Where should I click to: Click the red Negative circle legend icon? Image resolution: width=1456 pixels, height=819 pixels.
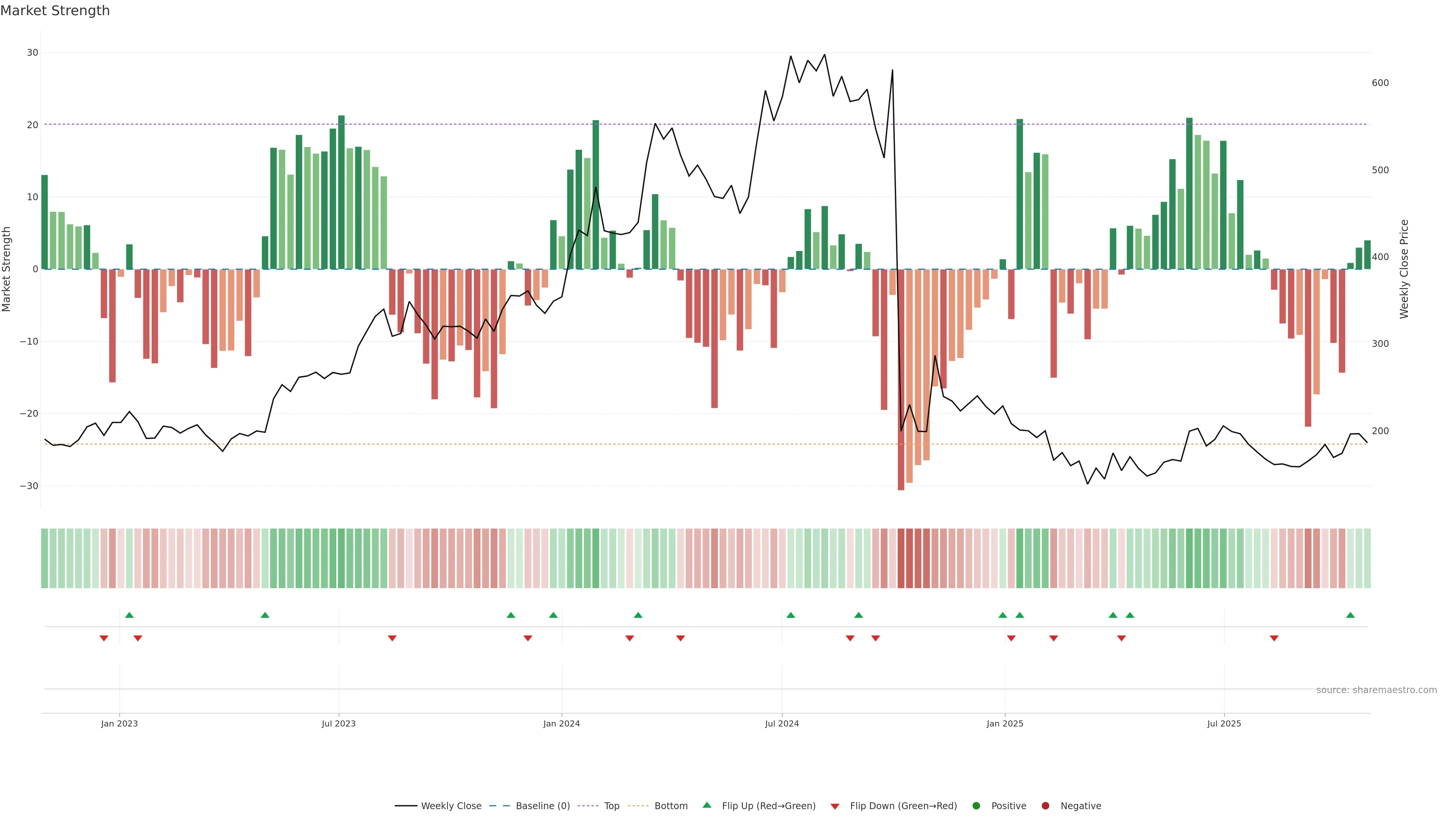pos(1045,806)
